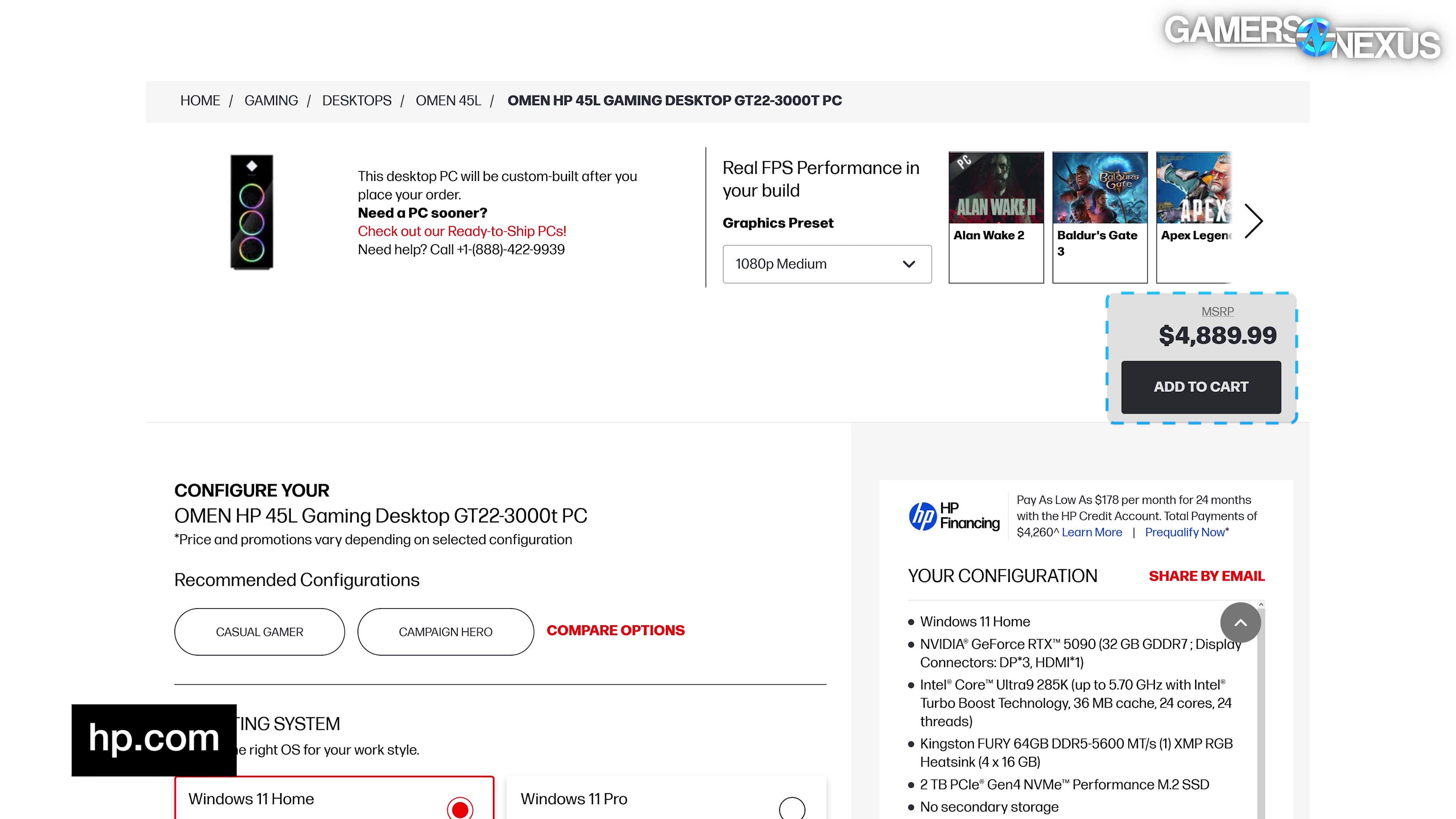
Task: Open the Graphics Preset 1080p Medium dropdown
Action: 827,264
